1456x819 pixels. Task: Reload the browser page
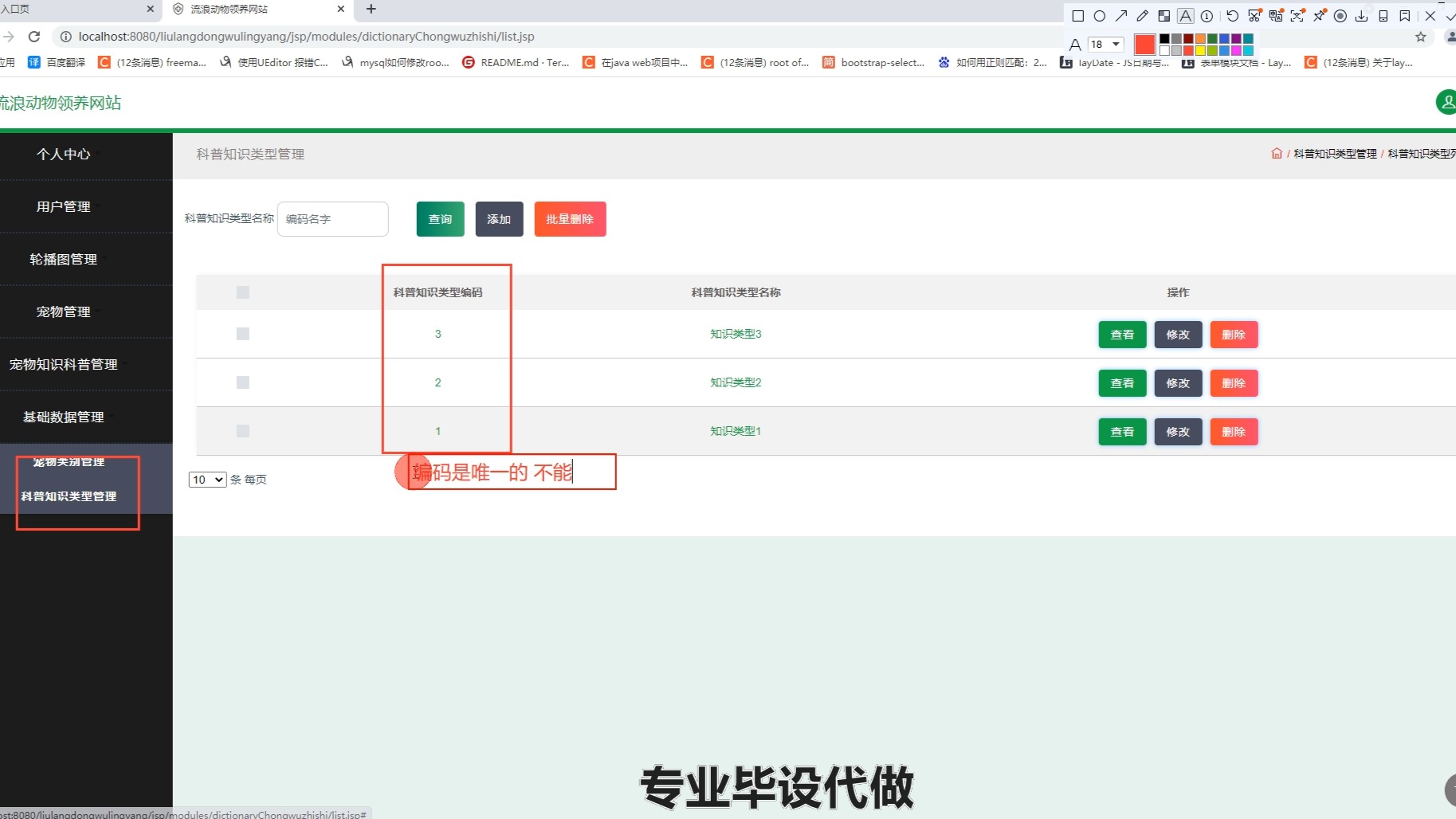point(34,37)
